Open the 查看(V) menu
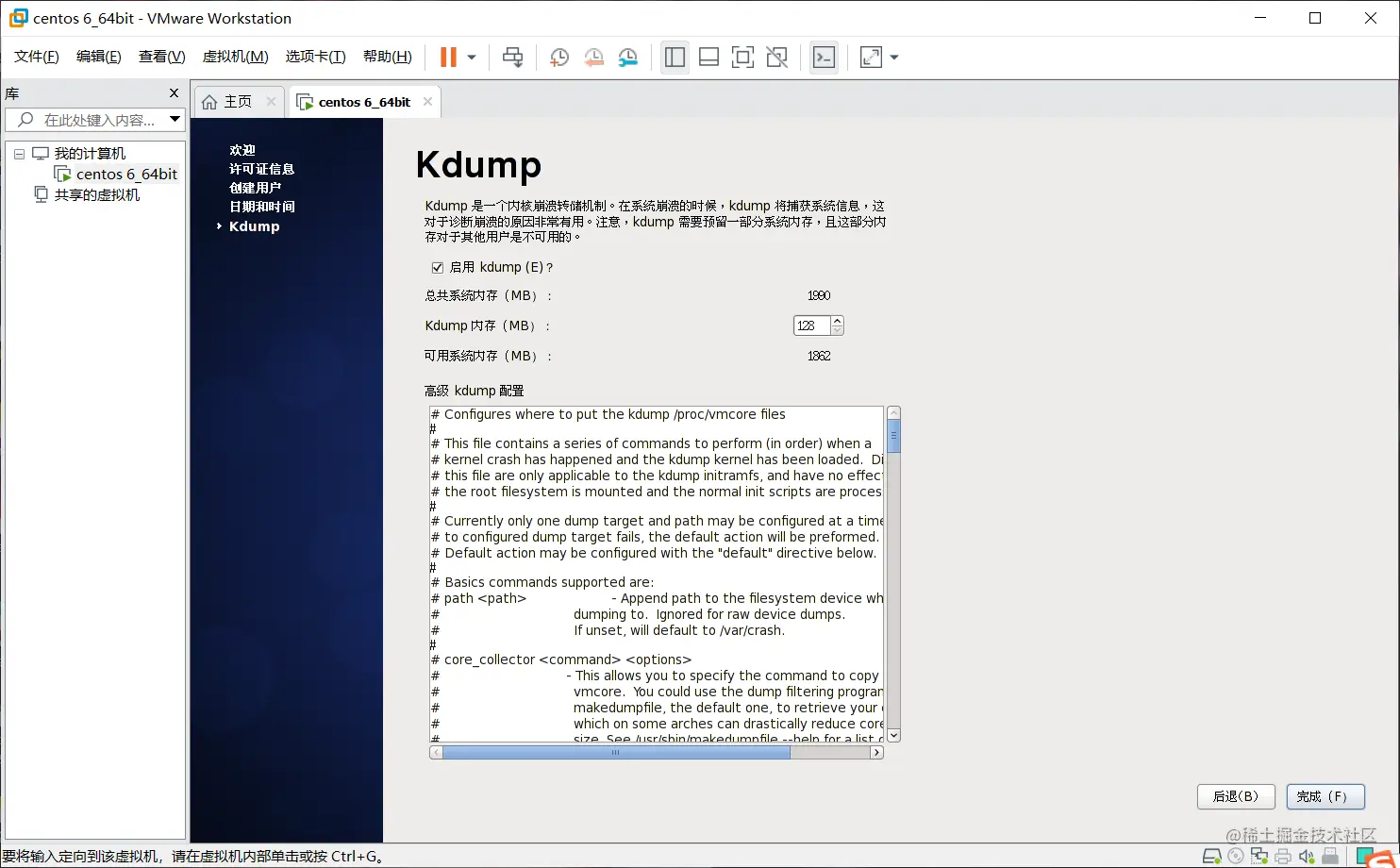This screenshot has height=868, width=1400. (x=162, y=57)
